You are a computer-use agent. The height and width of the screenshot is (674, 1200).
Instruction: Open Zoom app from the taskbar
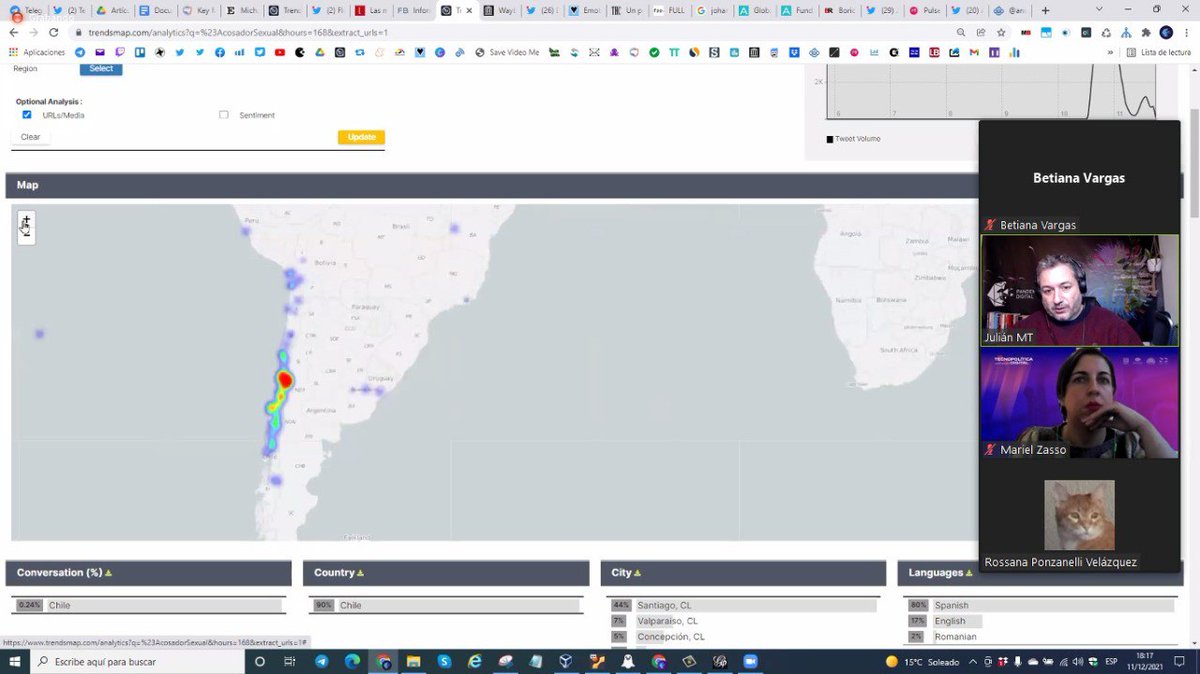(x=750, y=661)
